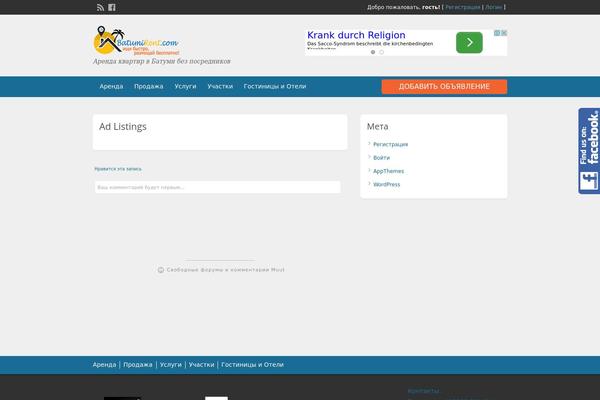Open Аренда in footer navigation
The image size is (600, 400).
pyautogui.click(x=104, y=365)
